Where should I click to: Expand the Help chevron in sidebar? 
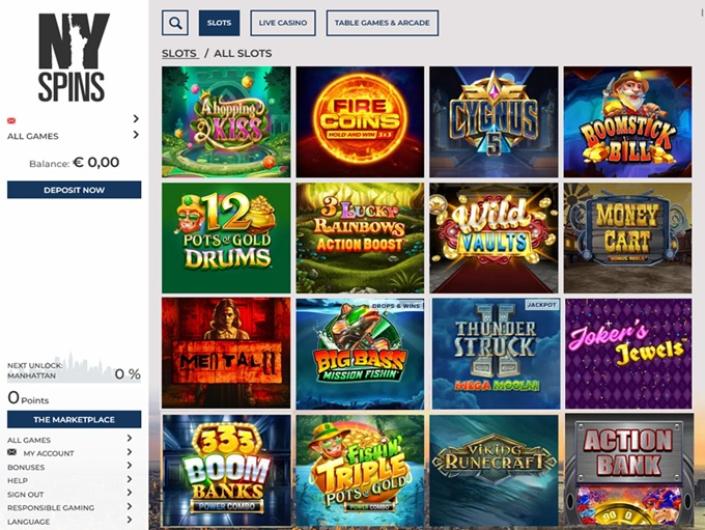(x=129, y=479)
